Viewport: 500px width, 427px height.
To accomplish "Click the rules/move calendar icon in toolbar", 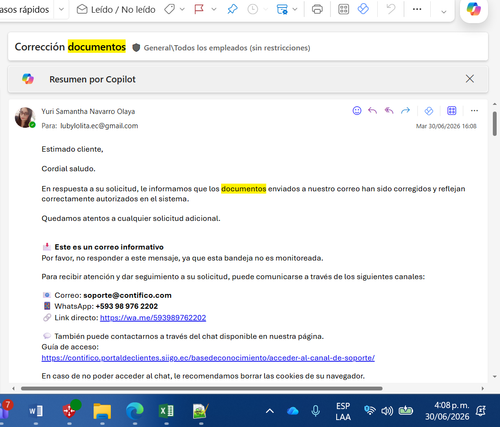I will click(x=282, y=9).
